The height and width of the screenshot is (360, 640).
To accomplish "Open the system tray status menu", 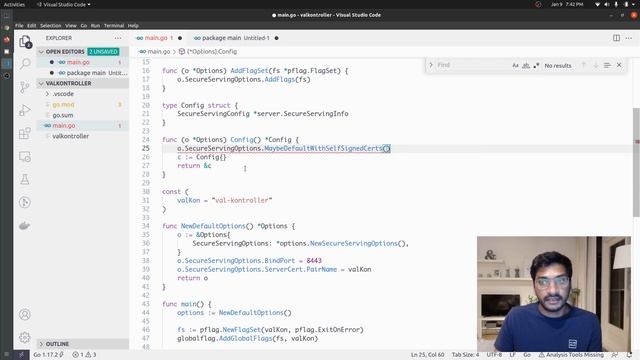I will coord(616,4).
